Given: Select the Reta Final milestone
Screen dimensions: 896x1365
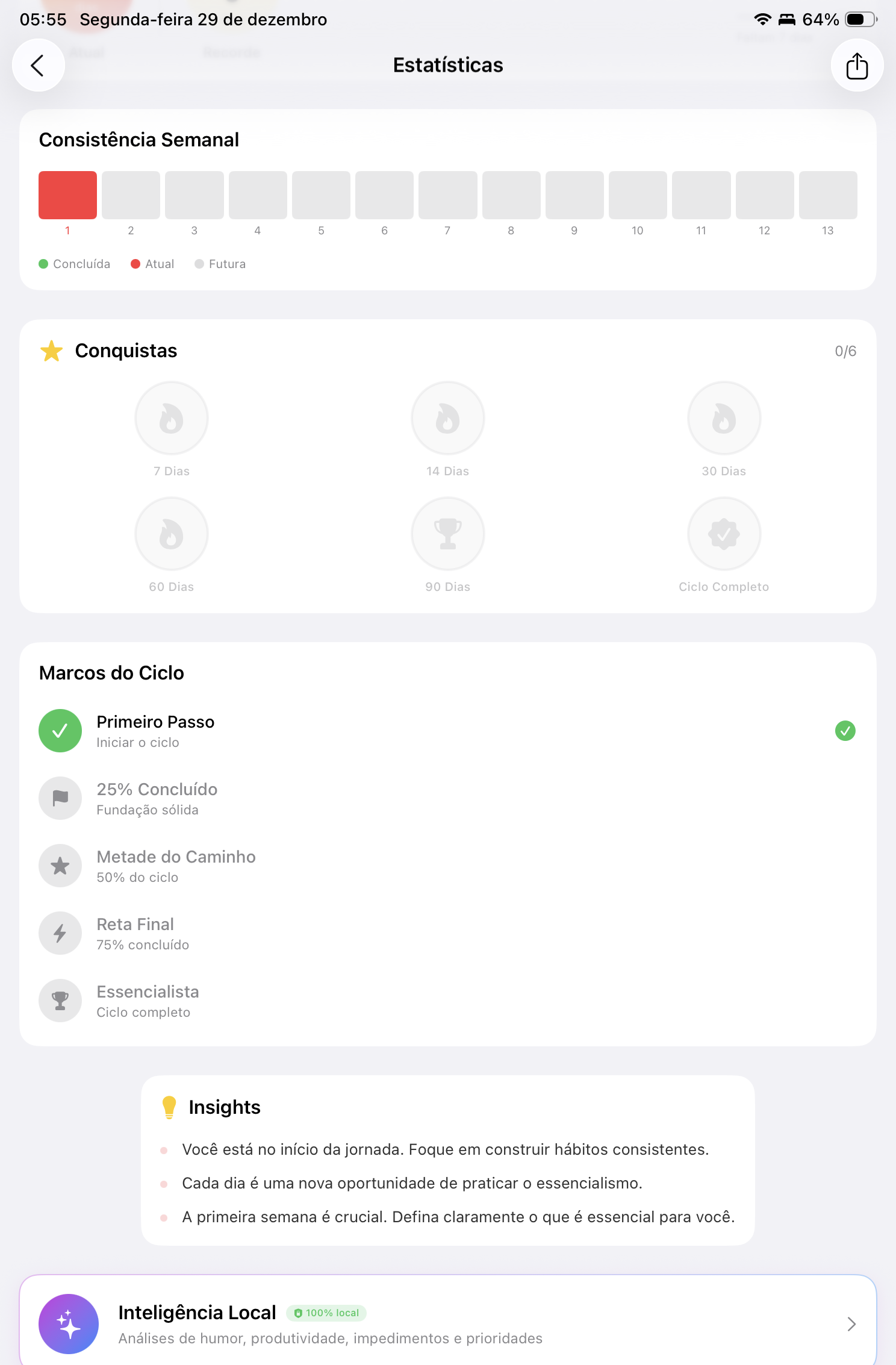Looking at the screenshot, I should pos(135,933).
